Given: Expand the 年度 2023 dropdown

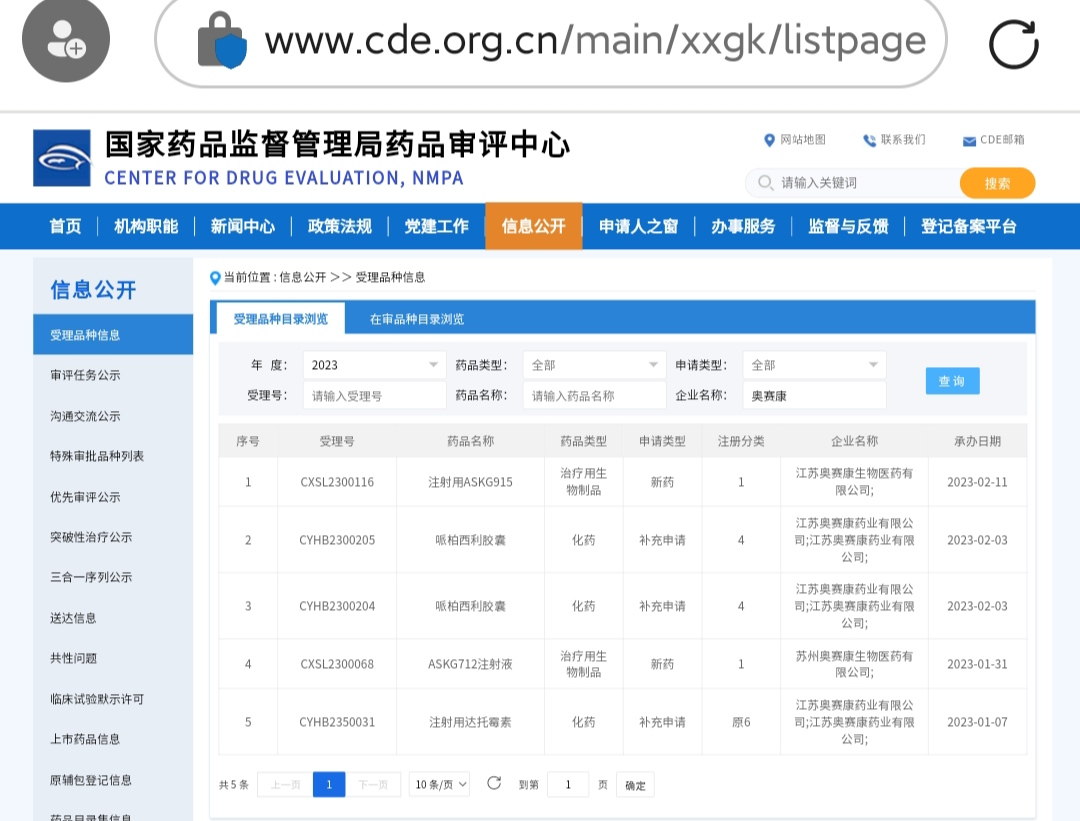Looking at the screenshot, I should (x=374, y=365).
